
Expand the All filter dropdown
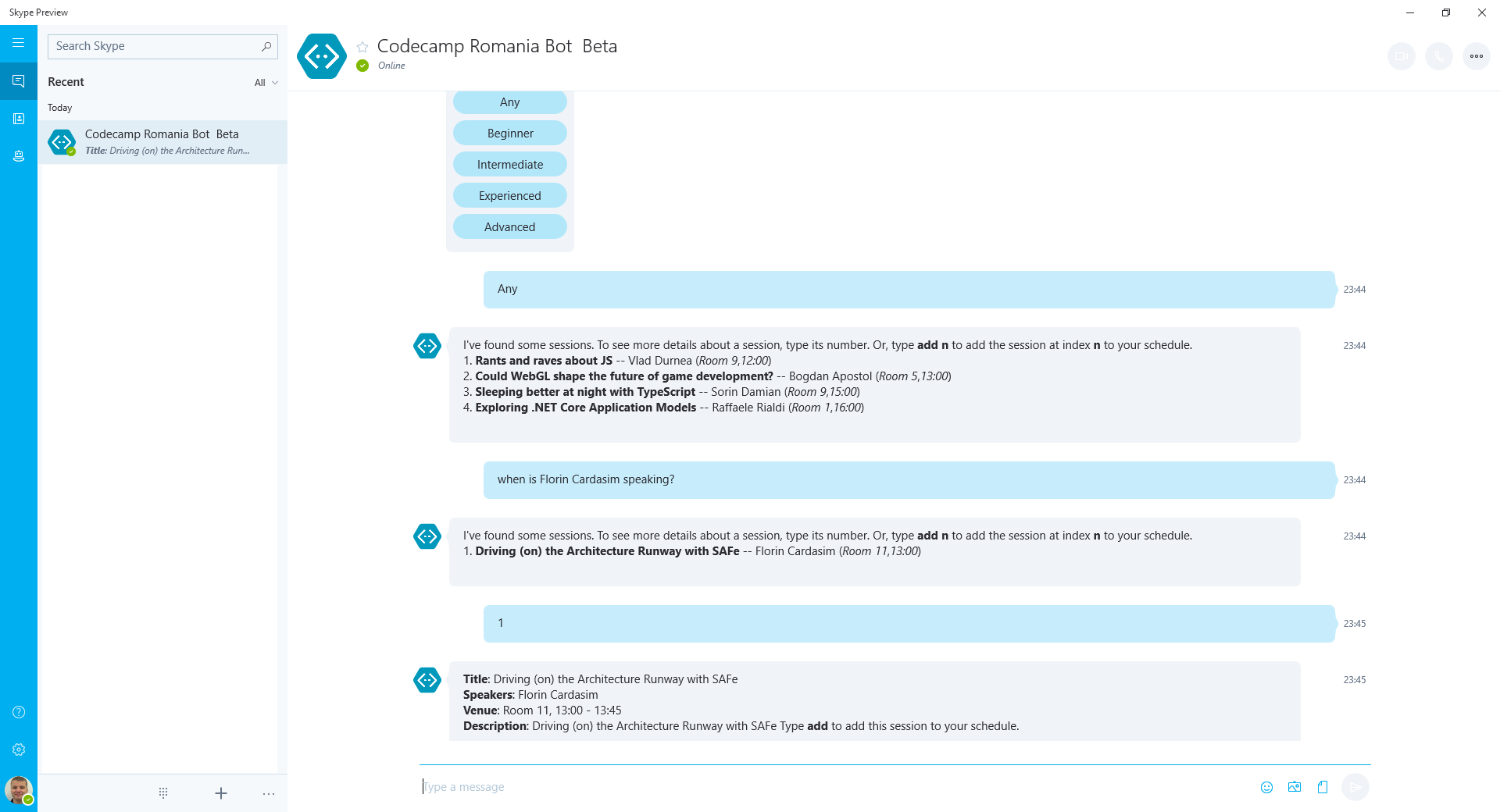pos(266,83)
